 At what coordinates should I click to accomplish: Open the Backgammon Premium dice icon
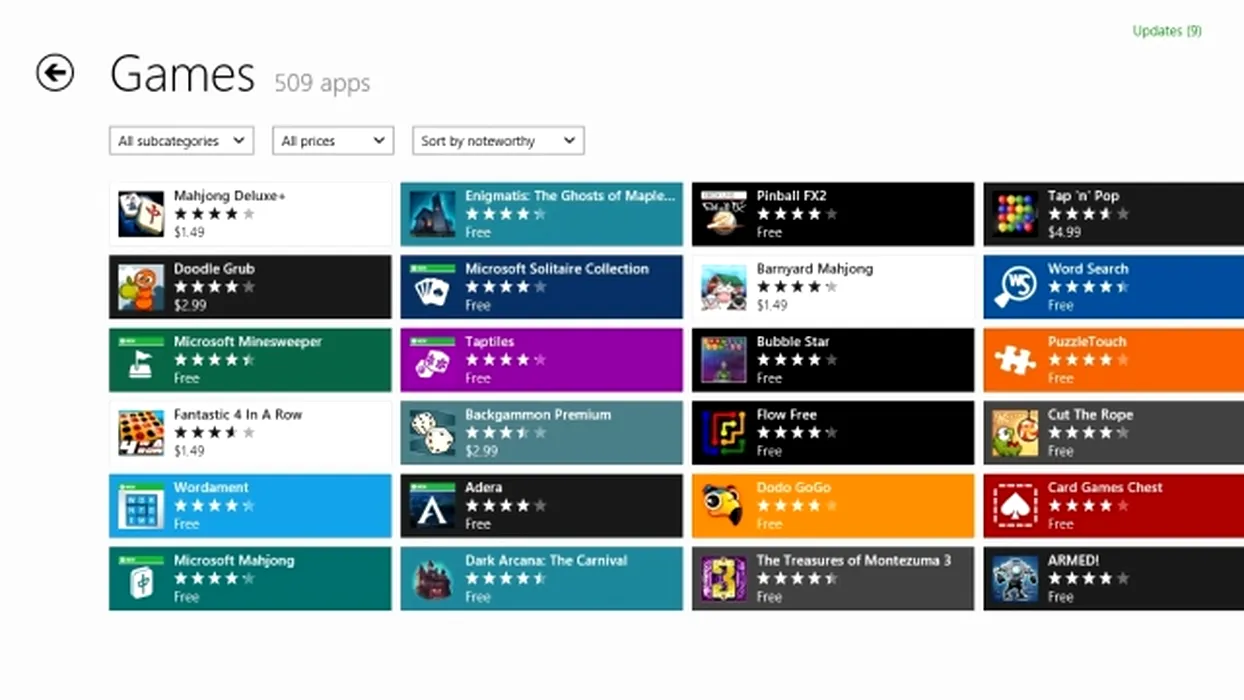(432, 433)
